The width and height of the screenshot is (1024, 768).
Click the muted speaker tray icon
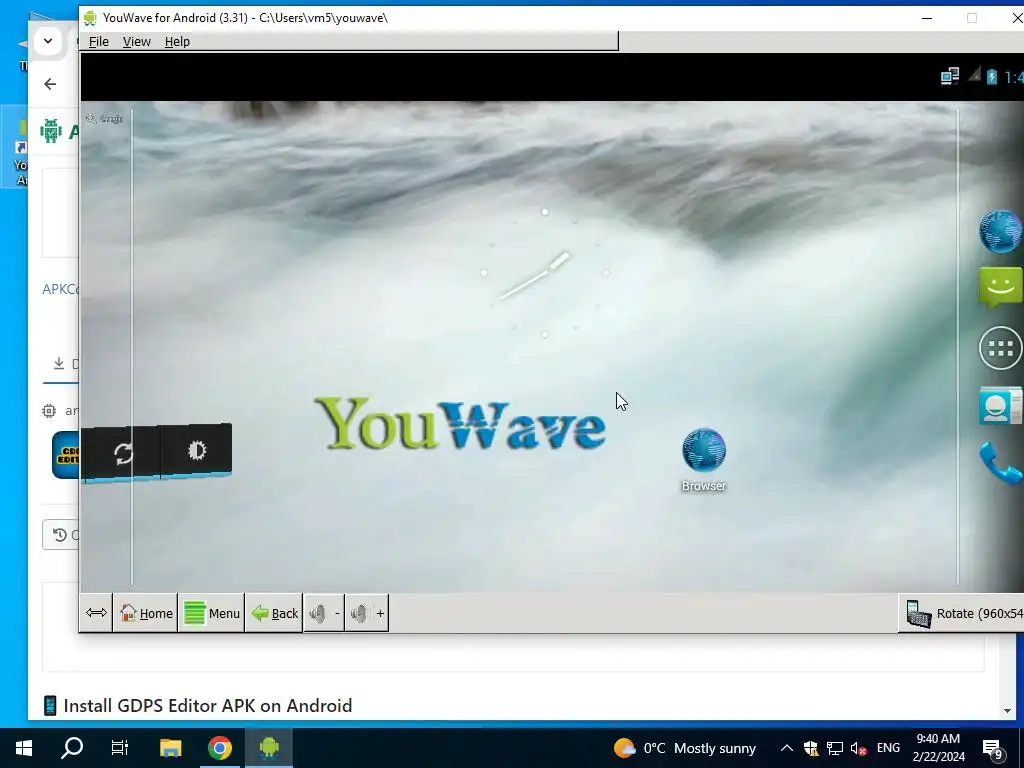(859, 748)
